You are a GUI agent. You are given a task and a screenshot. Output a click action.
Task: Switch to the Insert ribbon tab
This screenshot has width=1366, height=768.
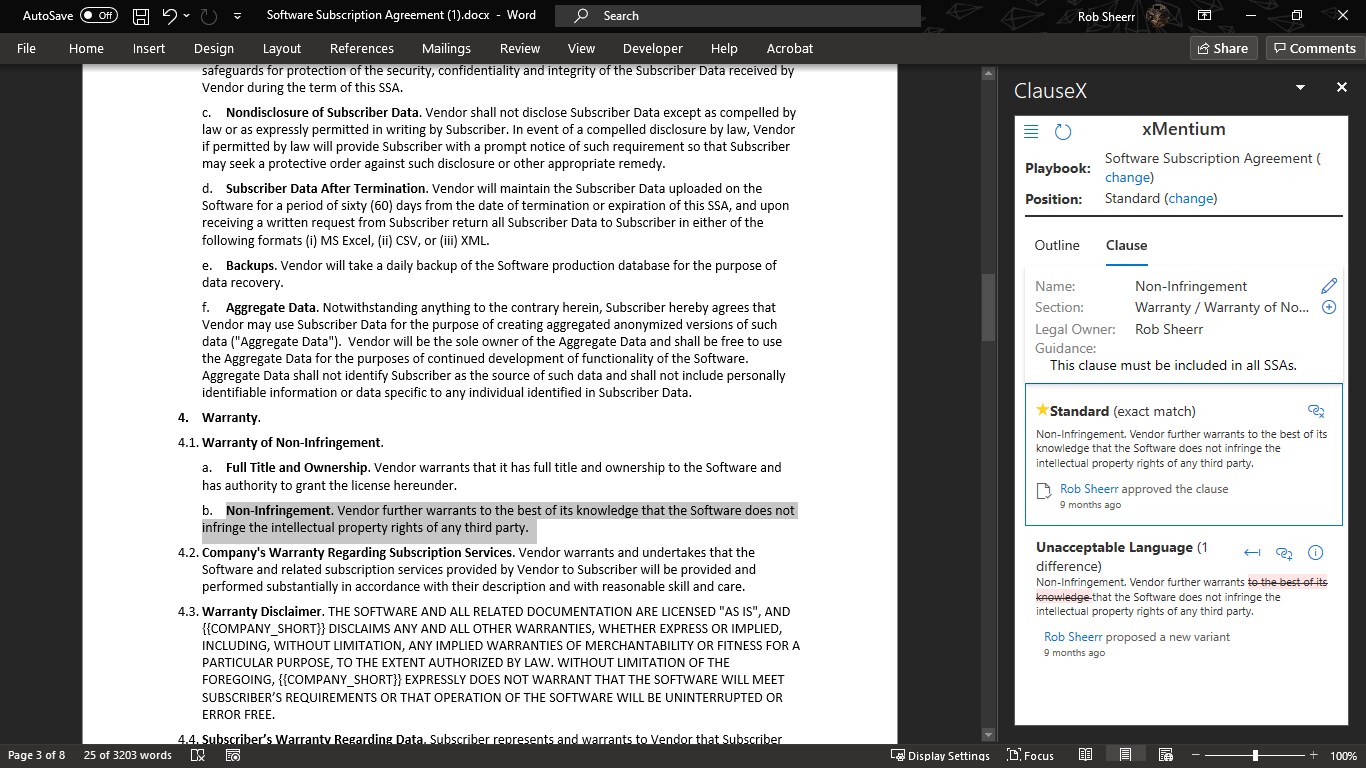pos(149,48)
